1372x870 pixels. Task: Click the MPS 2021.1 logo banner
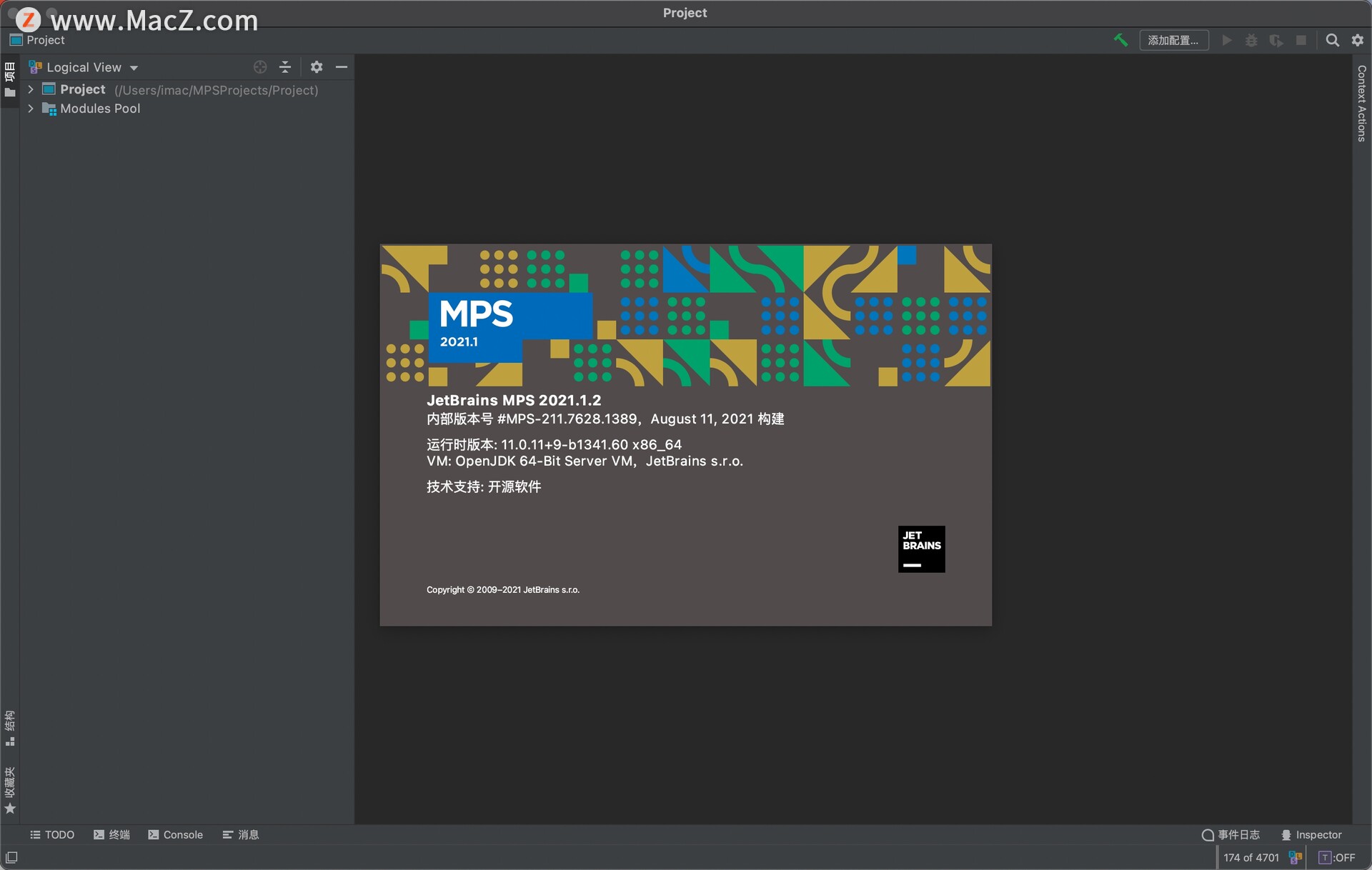coord(510,326)
